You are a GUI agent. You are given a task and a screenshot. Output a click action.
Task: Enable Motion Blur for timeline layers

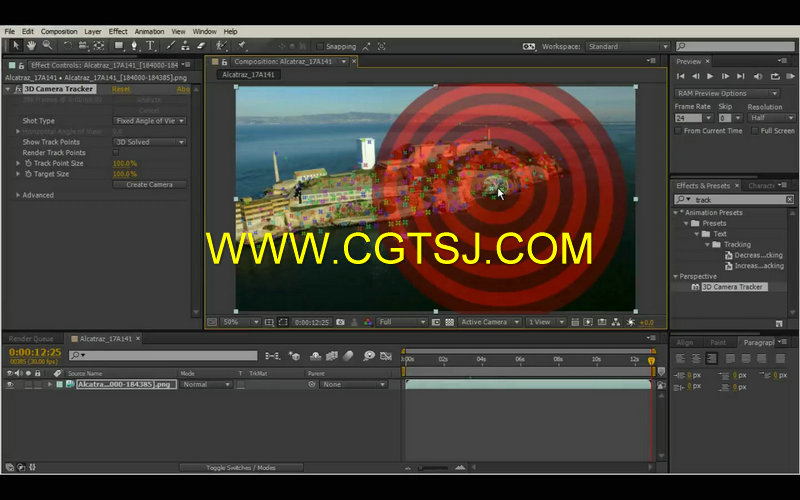pyautogui.click(x=348, y=356)
